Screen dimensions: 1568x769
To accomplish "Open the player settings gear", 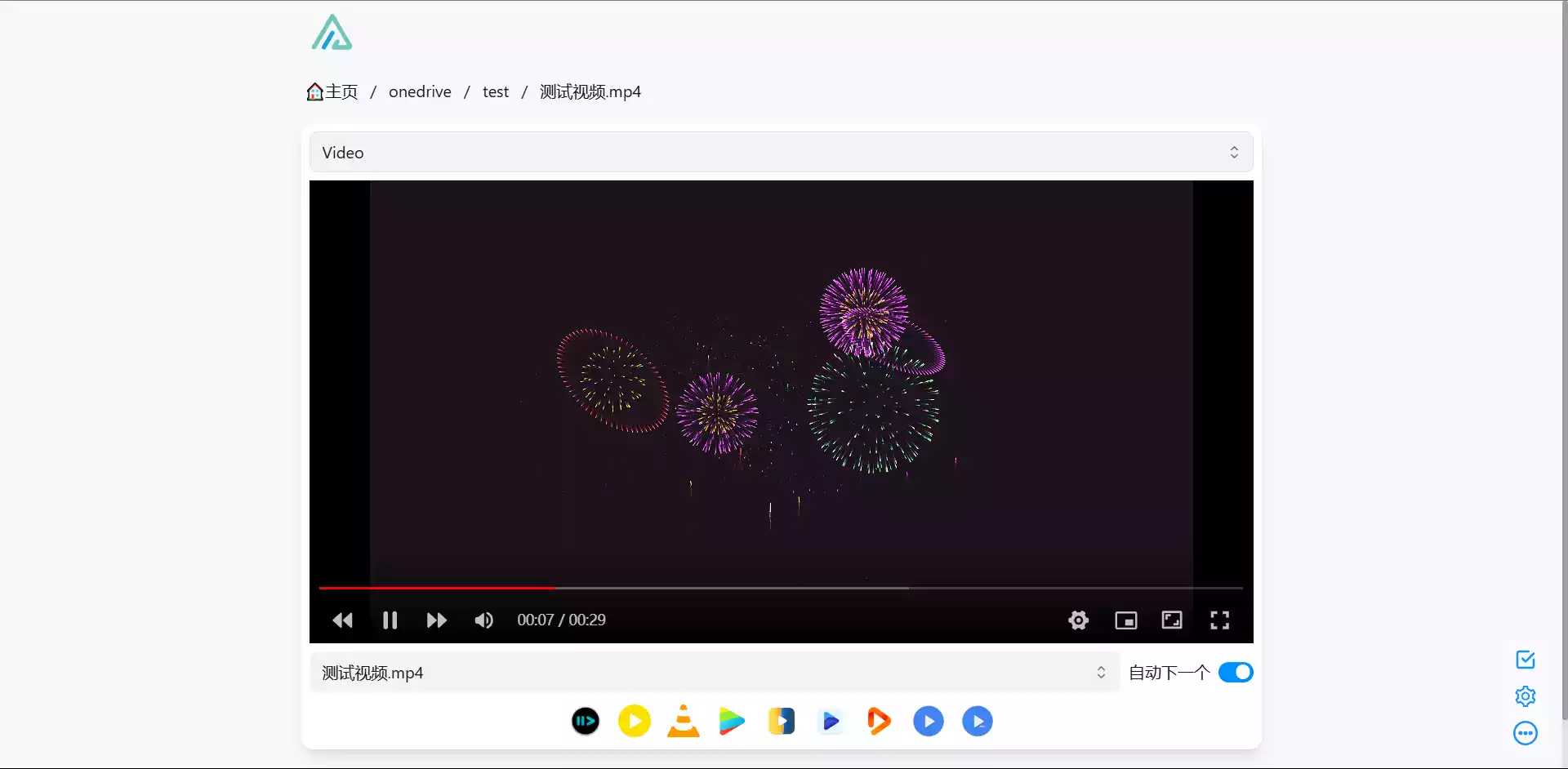I will (x=1078, y=620).
